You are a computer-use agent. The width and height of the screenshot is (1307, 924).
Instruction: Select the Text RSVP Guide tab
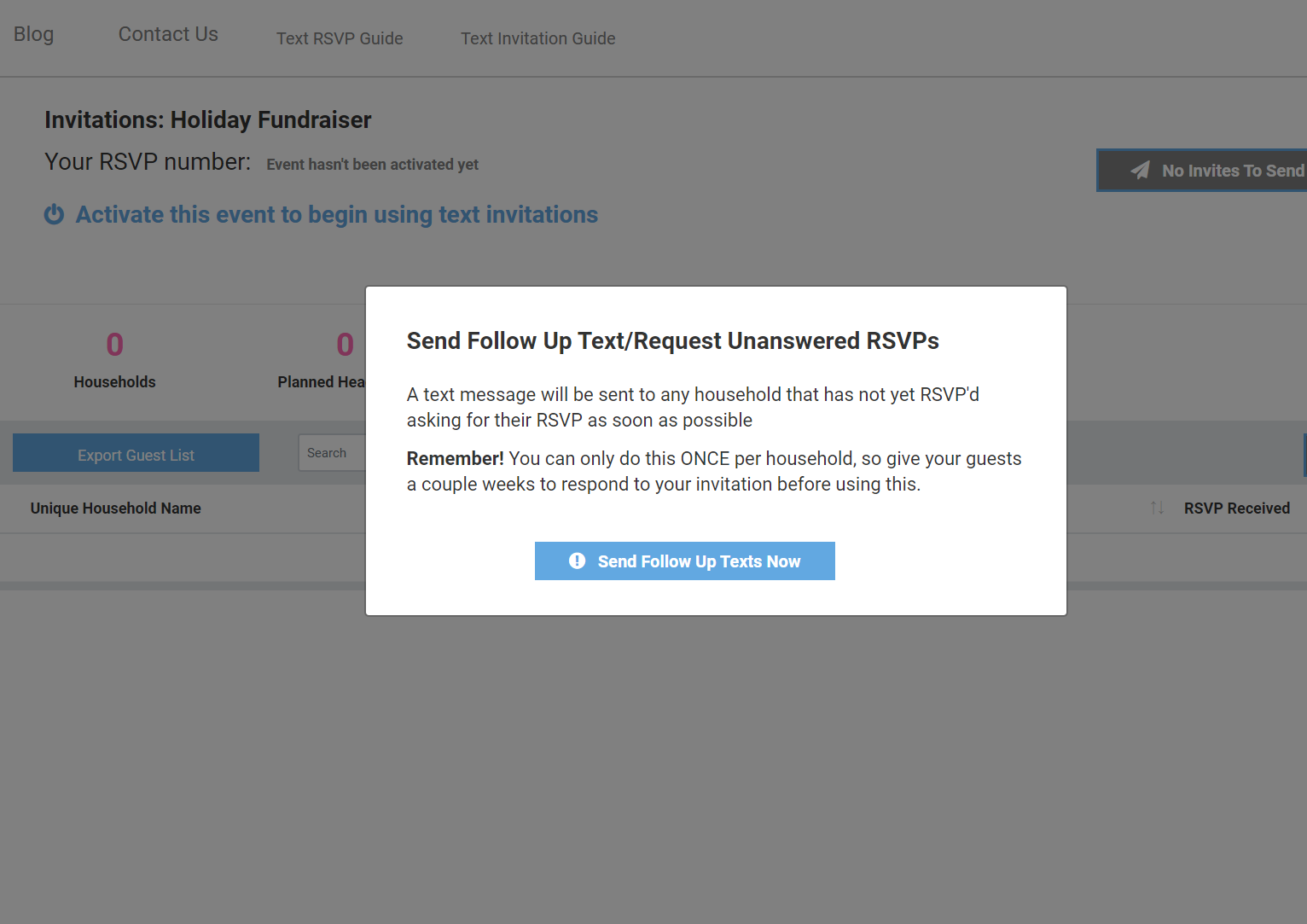(x=340, y=38)
